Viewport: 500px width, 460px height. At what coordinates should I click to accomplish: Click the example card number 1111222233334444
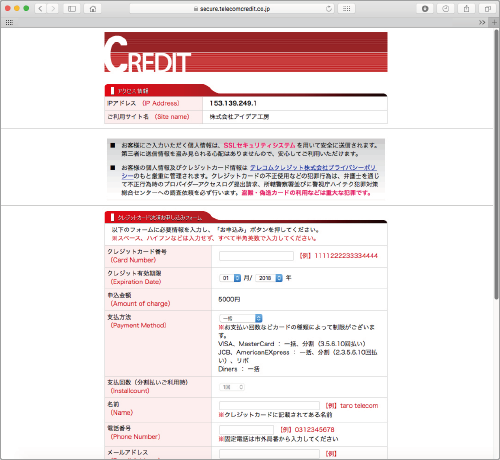346,256
